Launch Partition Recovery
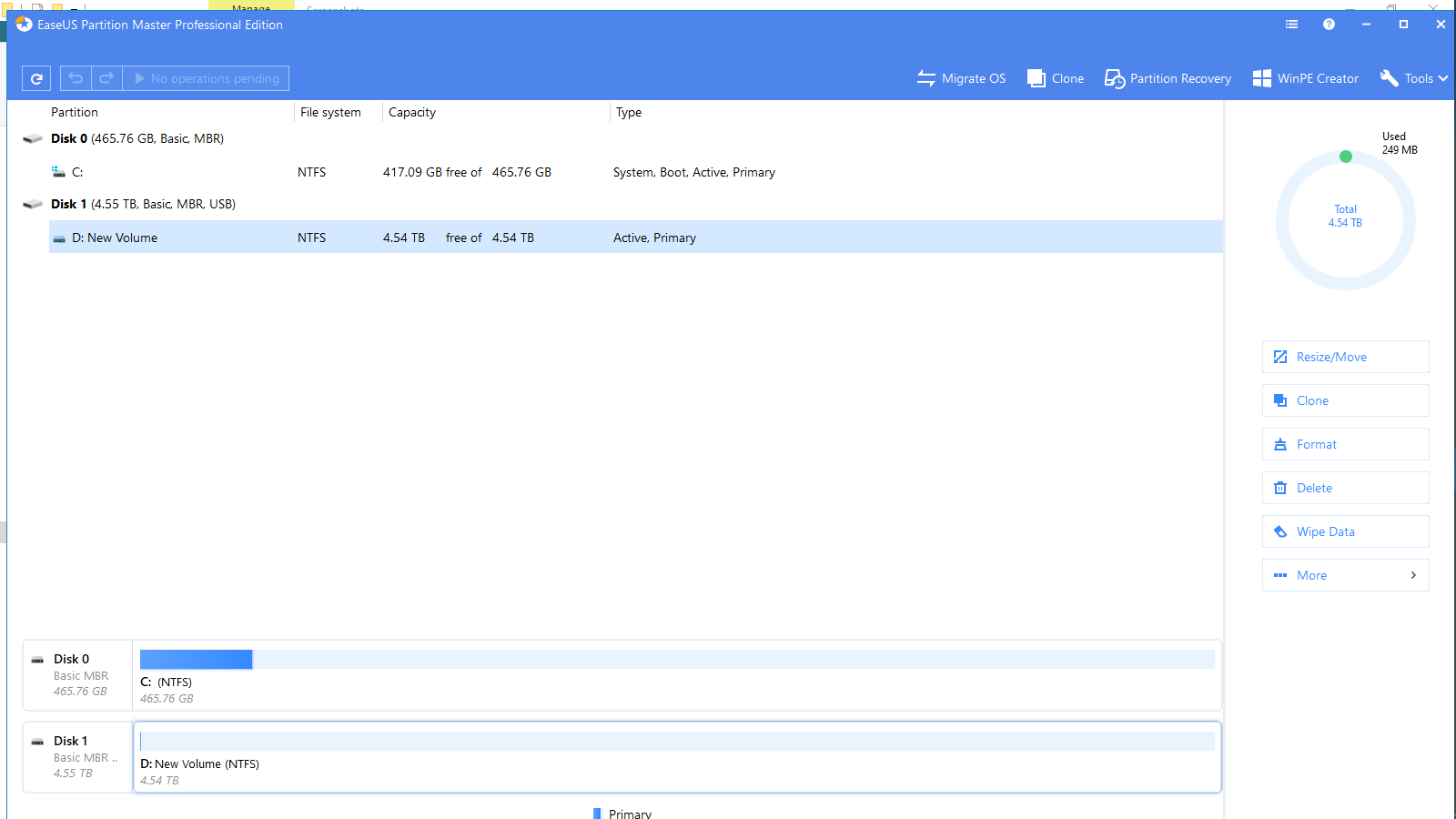The height and width of the screenshot is (819, 1456). click(1168, 78)
